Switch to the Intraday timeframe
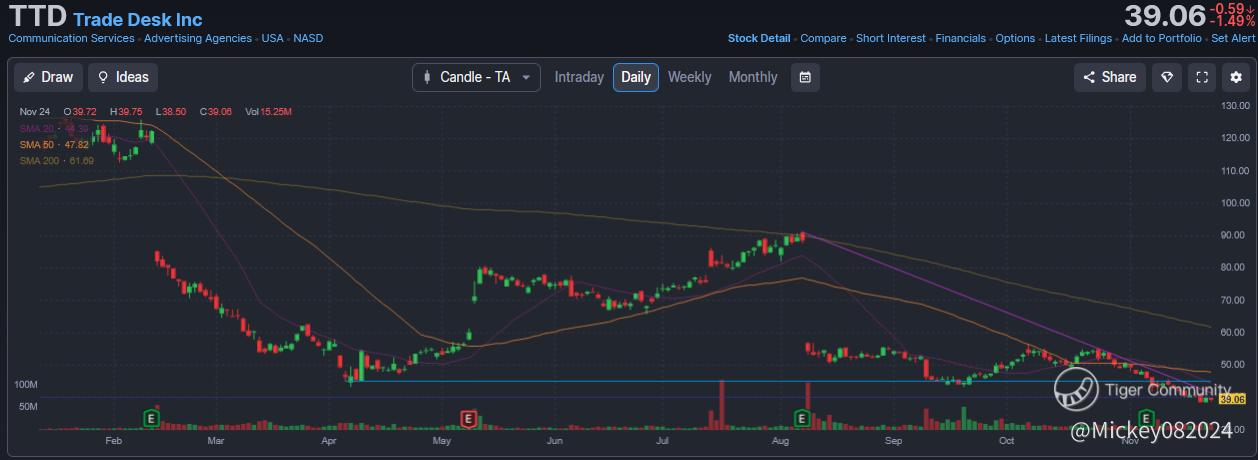Image resolution: width=1258 pixels, height=460 pixels. click(579, 77)
